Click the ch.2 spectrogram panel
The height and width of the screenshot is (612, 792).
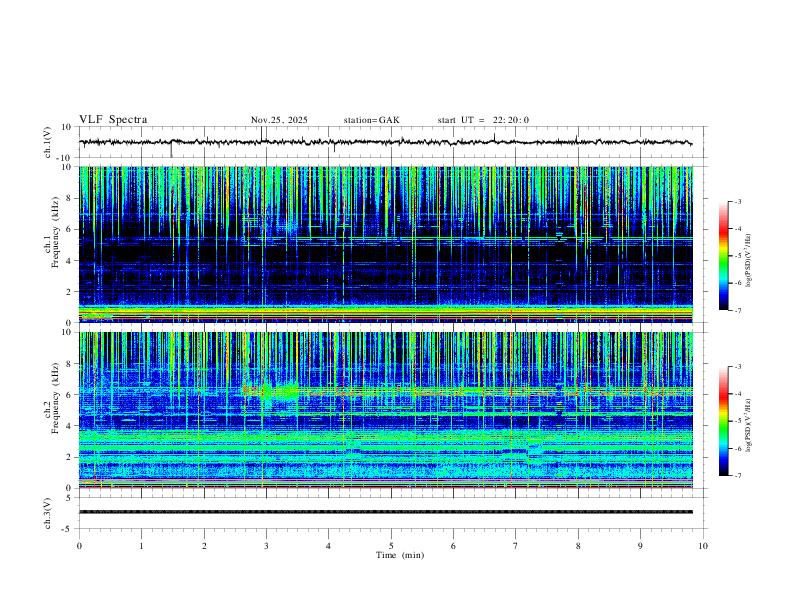click(x=386, y=410)
